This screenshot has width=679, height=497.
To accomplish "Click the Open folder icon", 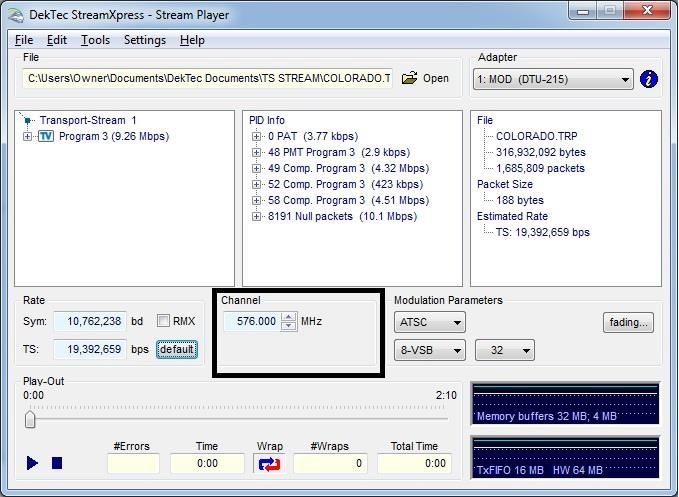I will point(409,78).
